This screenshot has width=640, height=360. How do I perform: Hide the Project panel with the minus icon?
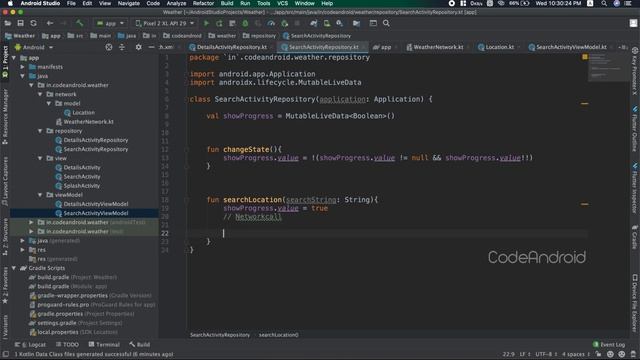point(151,47)
